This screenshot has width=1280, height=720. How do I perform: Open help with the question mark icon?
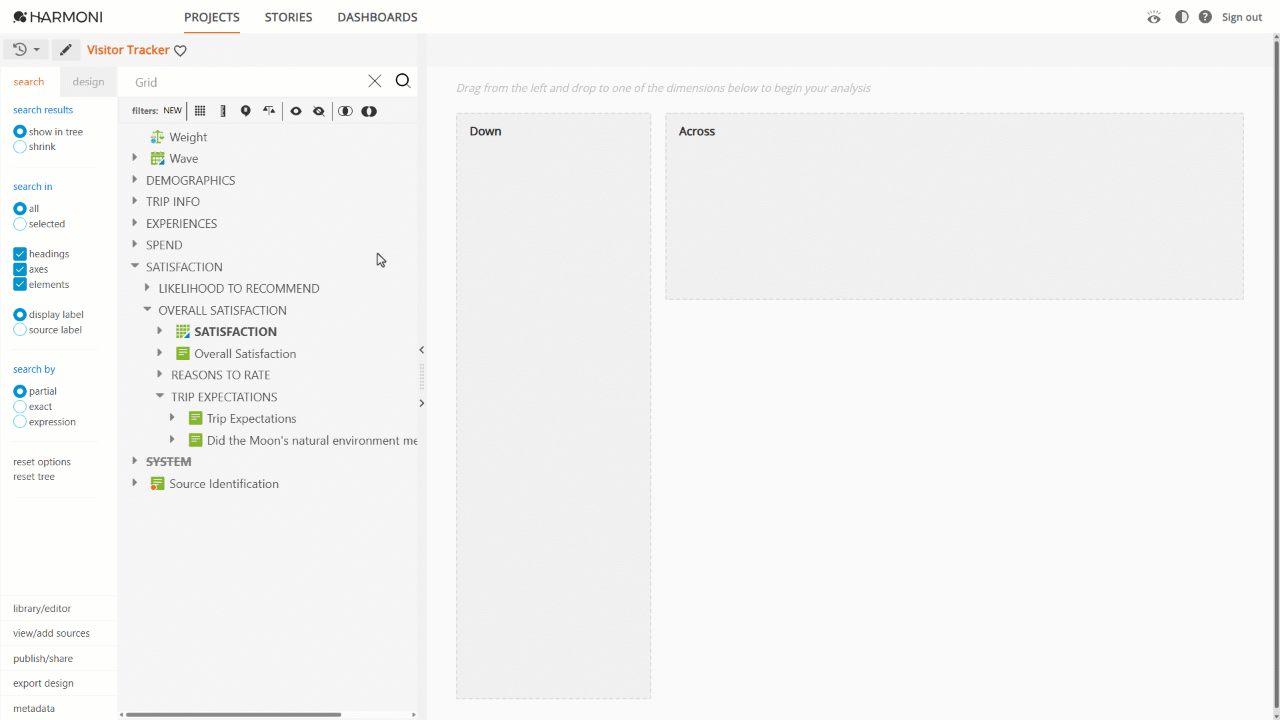tap(1205, 17)
